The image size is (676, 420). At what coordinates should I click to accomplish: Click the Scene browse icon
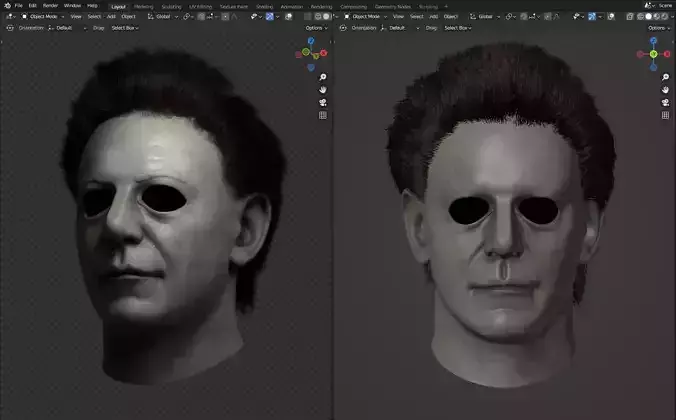coord(650,6)
